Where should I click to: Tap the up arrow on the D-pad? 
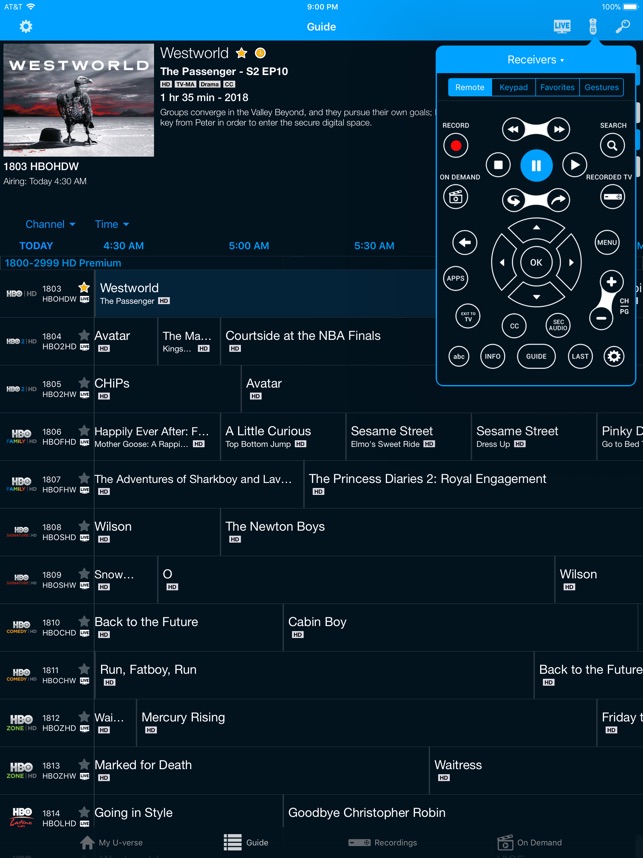tap(536, 229)
